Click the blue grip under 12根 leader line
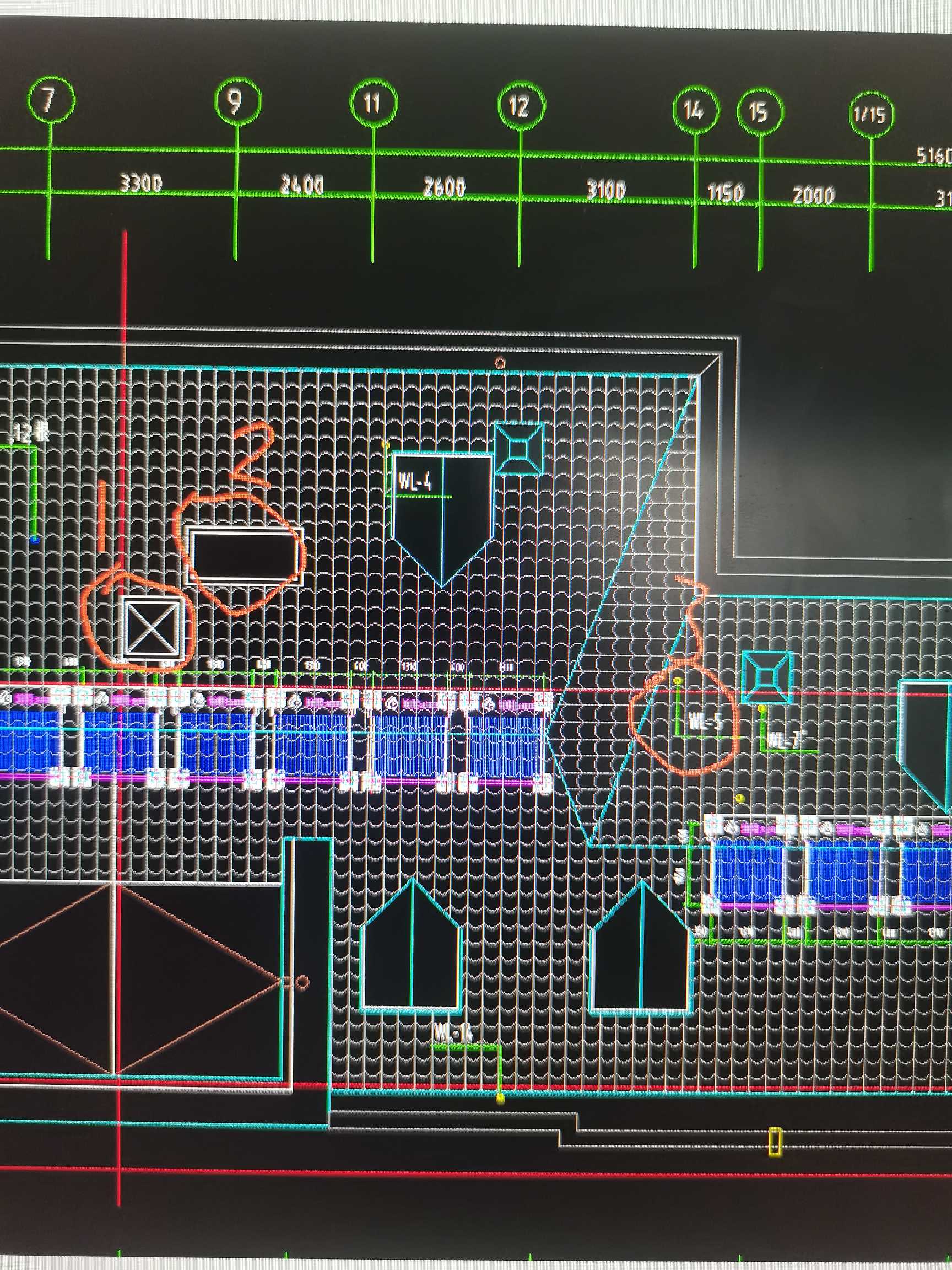 pos(34,539)
